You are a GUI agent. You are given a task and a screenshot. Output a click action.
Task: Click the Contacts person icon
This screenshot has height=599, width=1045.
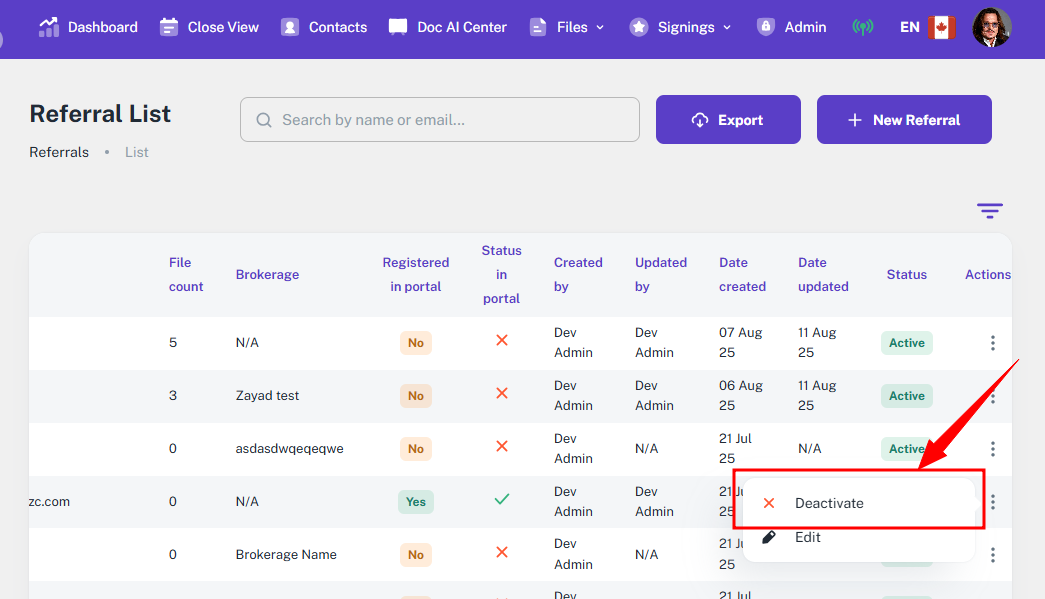[x=290, y=27]
